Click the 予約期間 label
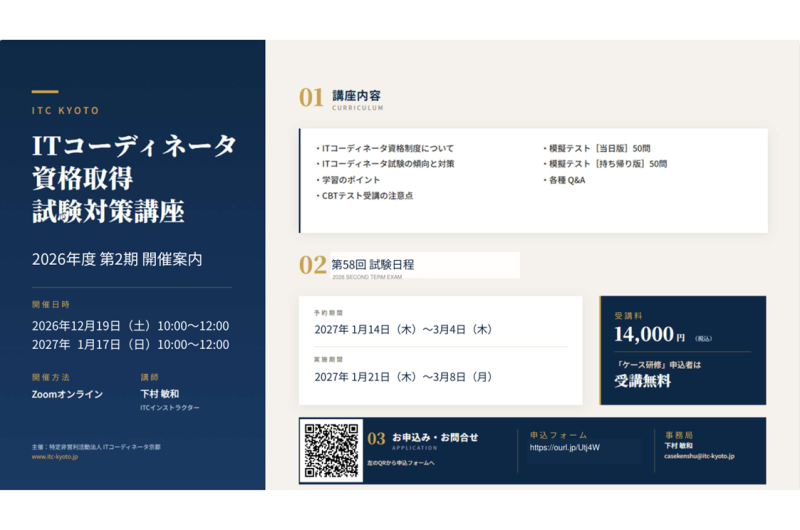The height and width of the screenshot is (530, 800). click(329, 313)
